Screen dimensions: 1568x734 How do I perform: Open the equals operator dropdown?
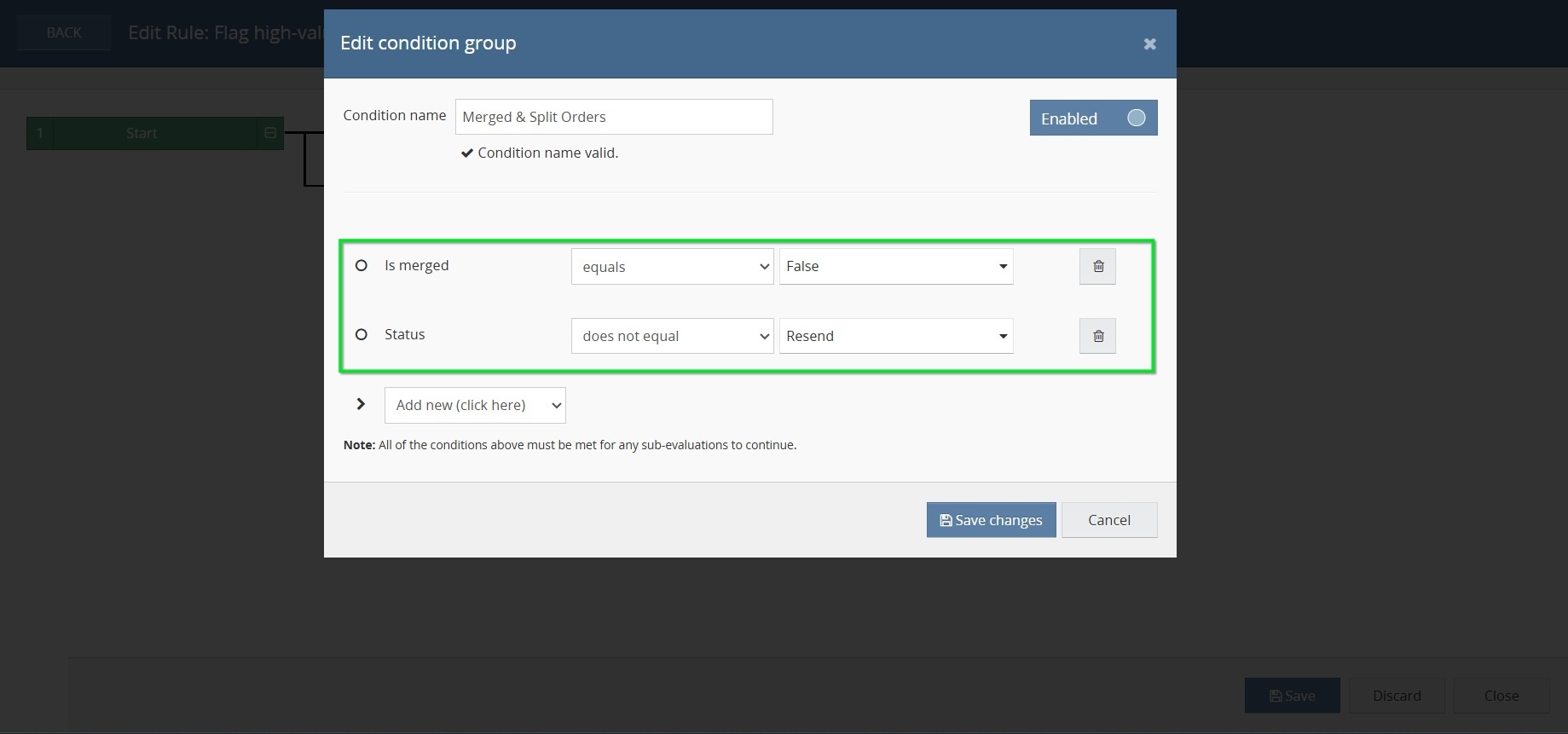coord(672,267)
